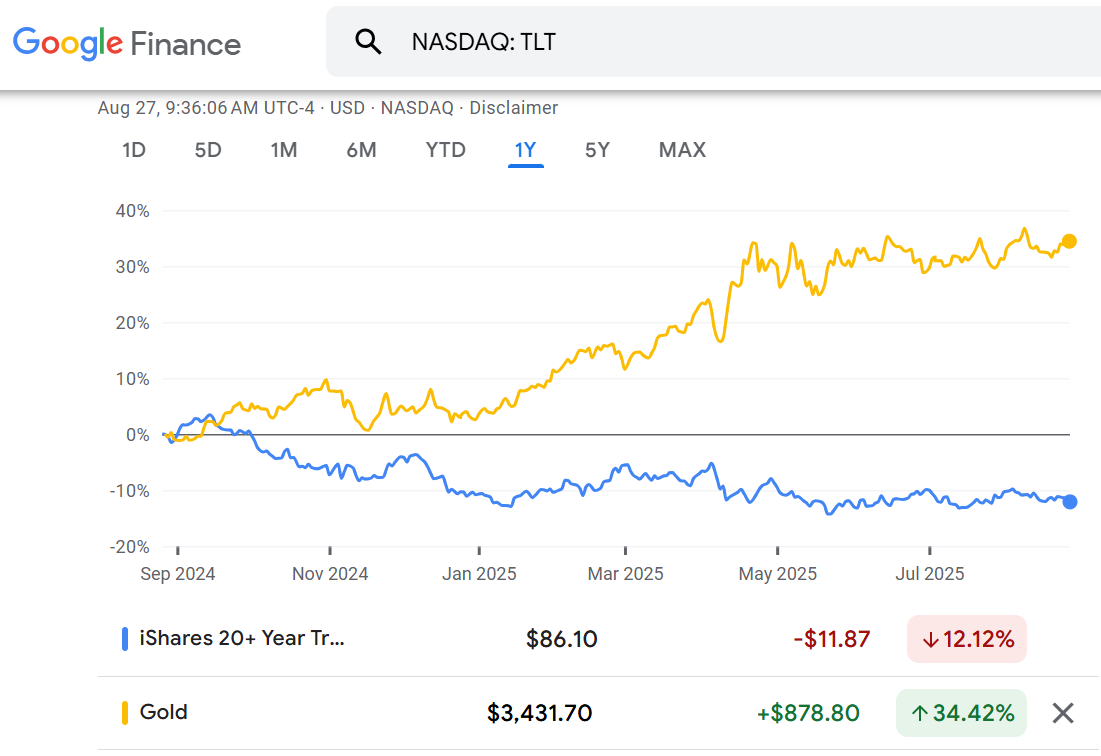The height and width of the screenshot is (756, 1101).
Task: Click the Mar 2025 axis label
Action: pyautogui.click(x=626, y=573)
